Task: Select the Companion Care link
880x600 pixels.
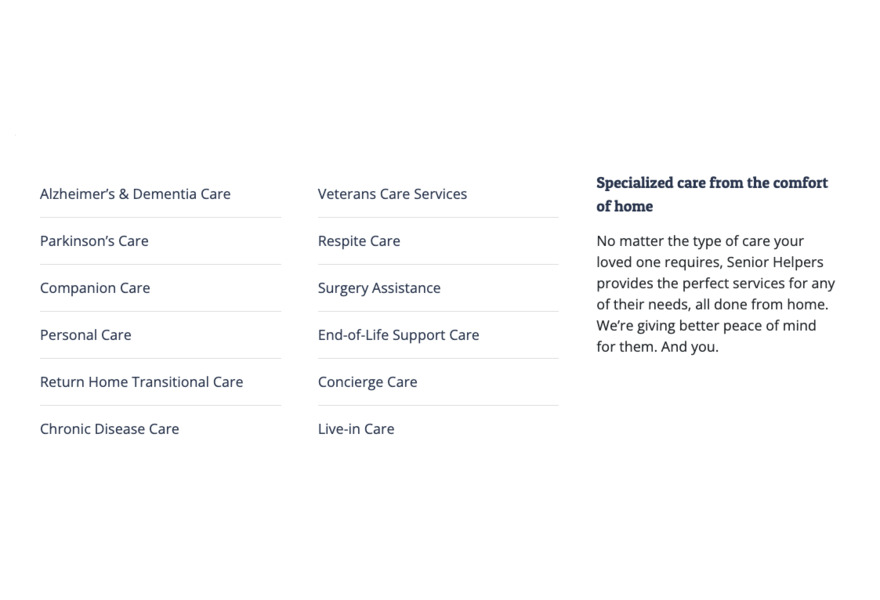Action: pyautogui.click(x=95, y=288)
